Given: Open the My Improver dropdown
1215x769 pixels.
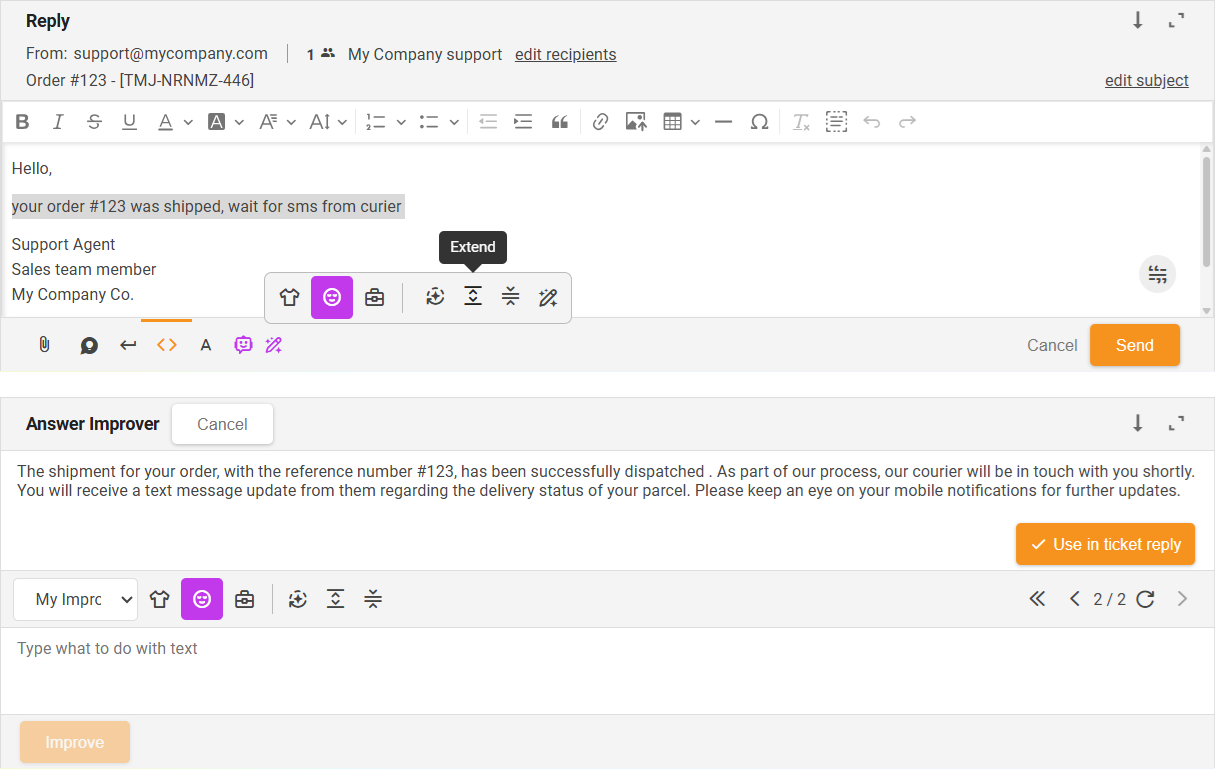Looking at the screenshot, I should pos(75,599).
